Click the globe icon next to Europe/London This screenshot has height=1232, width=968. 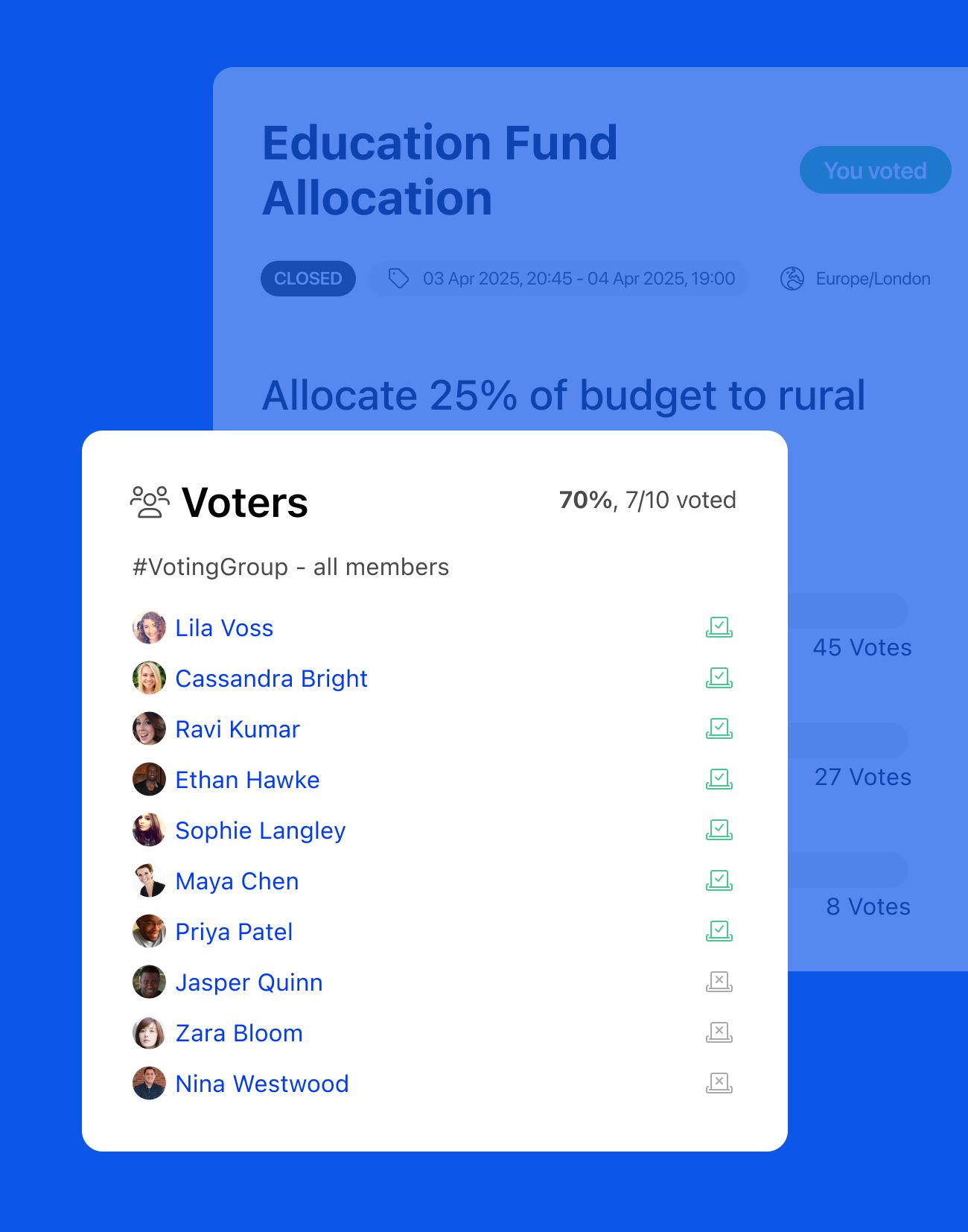click(x=792, y=279)
